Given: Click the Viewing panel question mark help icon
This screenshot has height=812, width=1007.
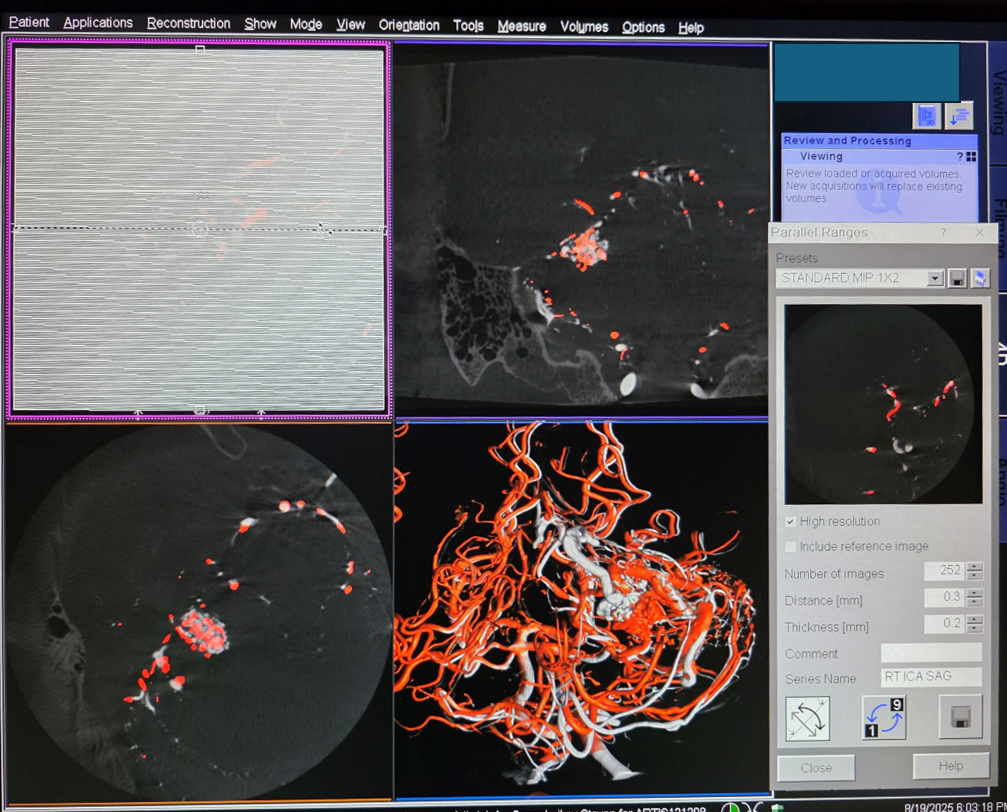Looking at the screenshot, I should pyautogui.click(x=960, y=157).
